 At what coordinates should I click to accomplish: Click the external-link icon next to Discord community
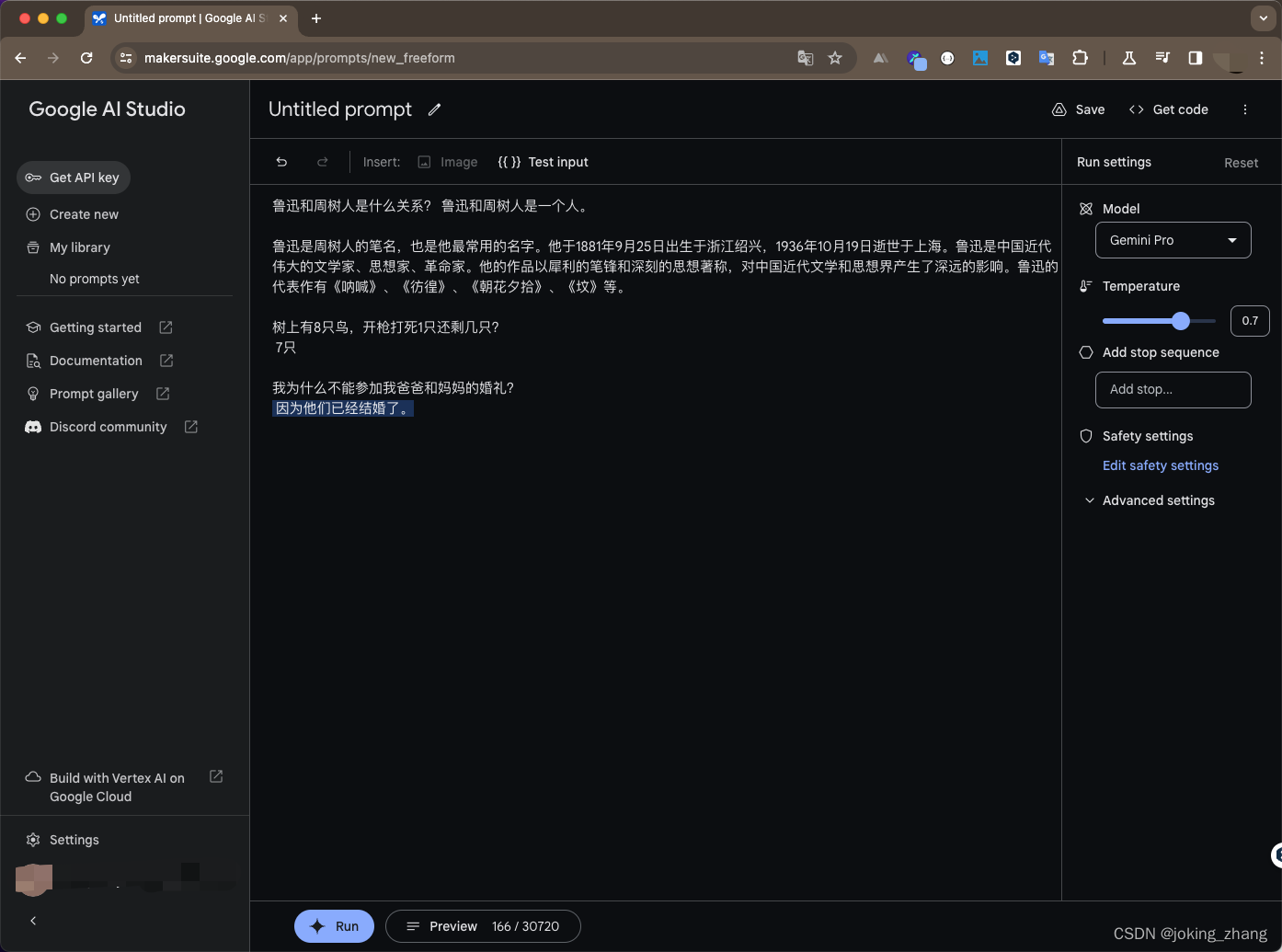point(191,427)
